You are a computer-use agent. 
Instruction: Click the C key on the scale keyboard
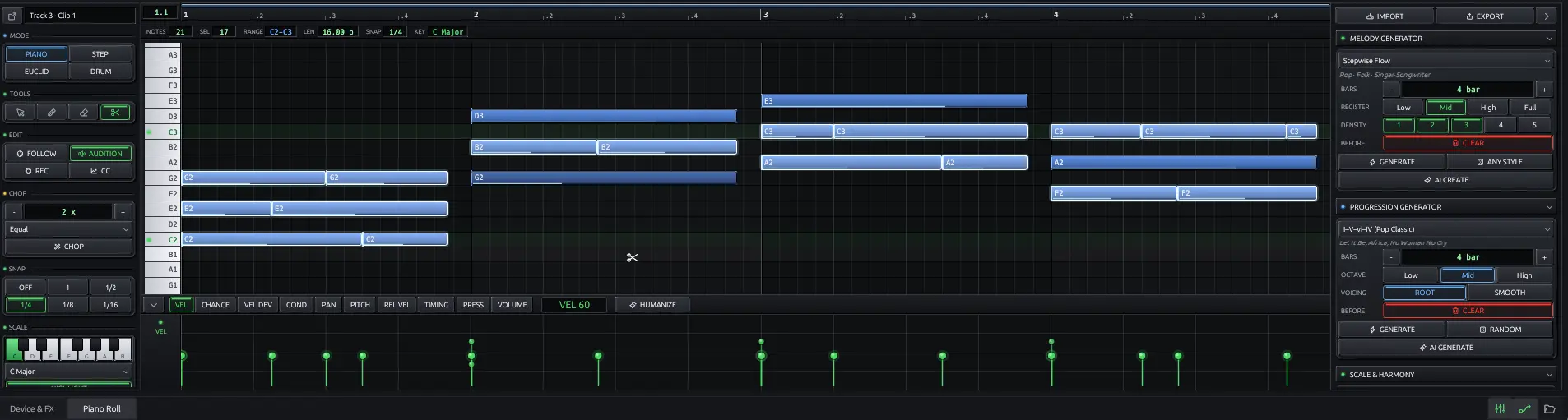pos(13,349)
